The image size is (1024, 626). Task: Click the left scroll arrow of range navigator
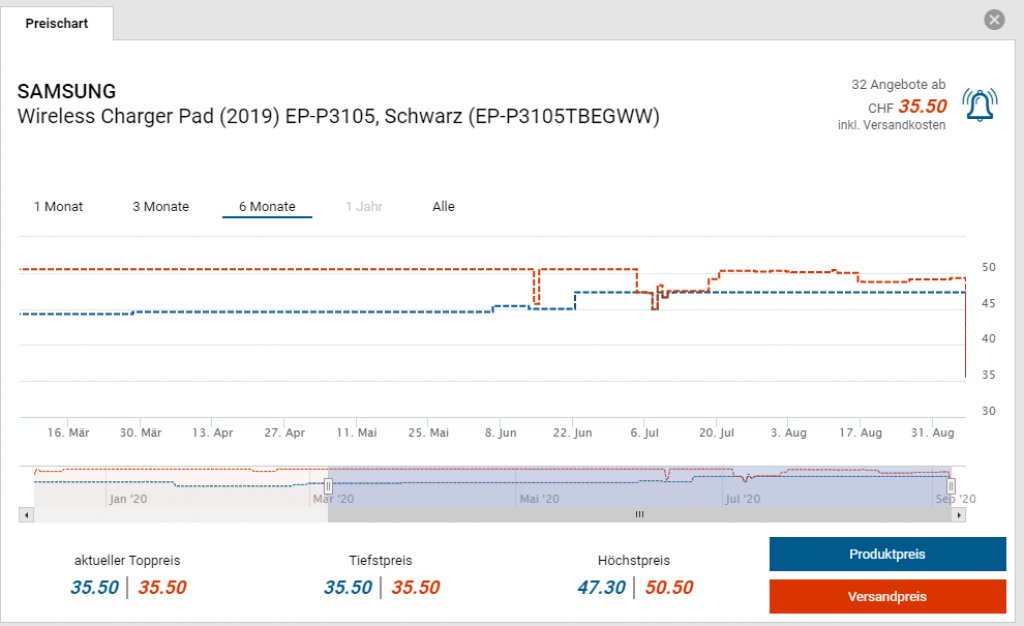pyautogui.click(x=26, y=515)
